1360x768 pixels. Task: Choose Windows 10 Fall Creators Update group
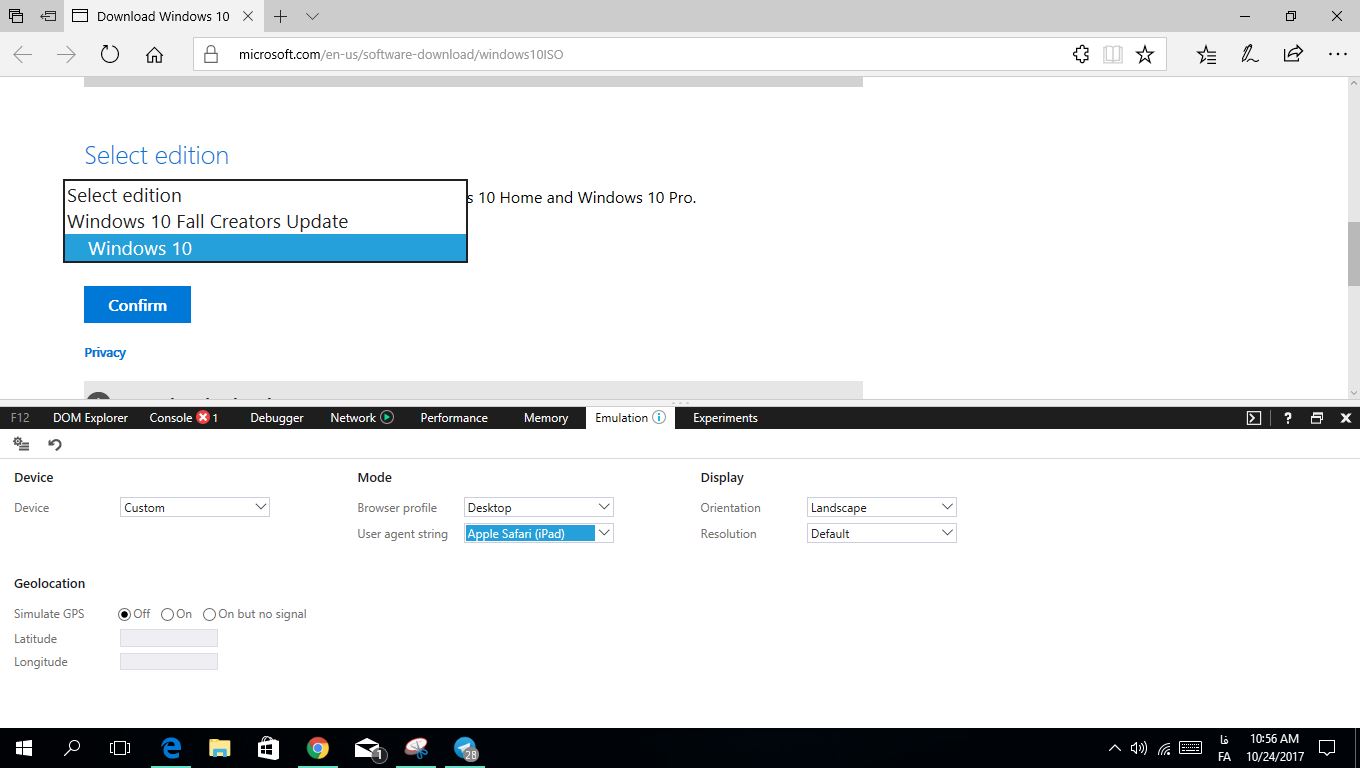coord(265,222)
